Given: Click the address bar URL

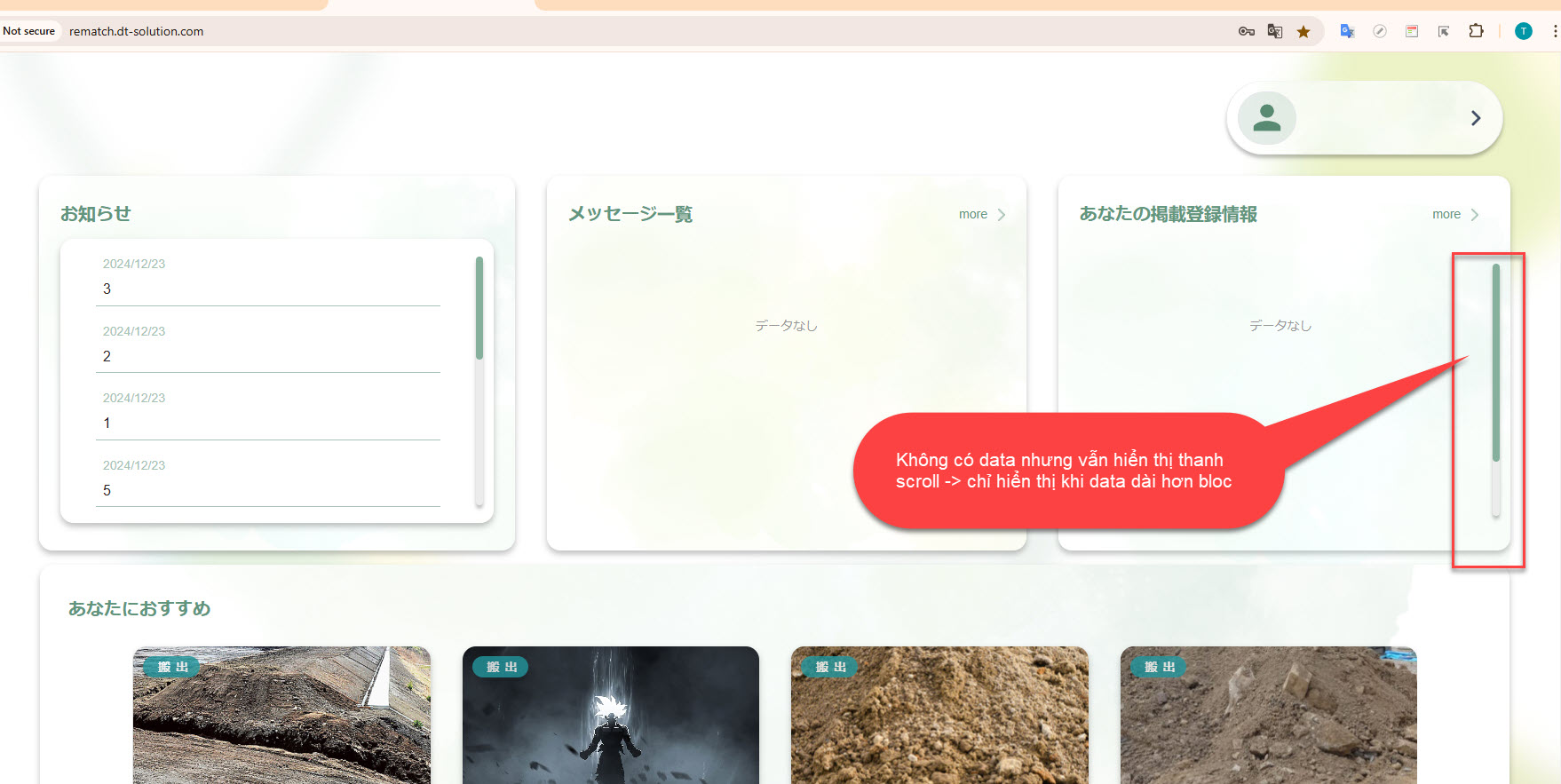Looking at the screenshot, I should point(137,31).
